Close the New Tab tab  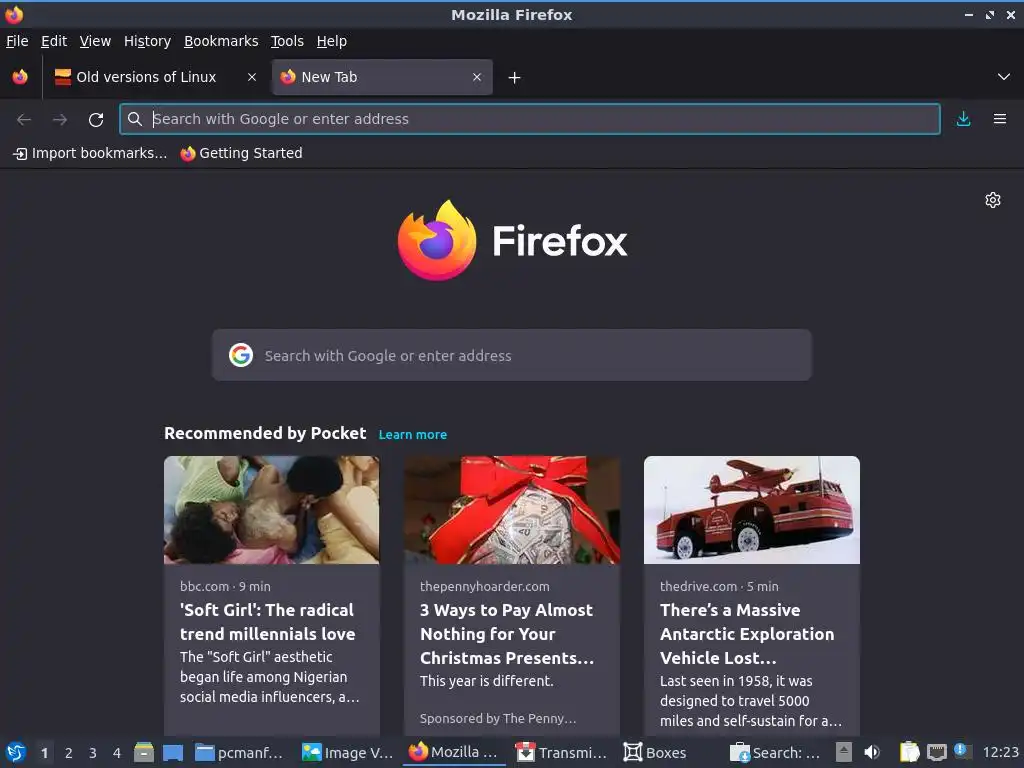477,77
